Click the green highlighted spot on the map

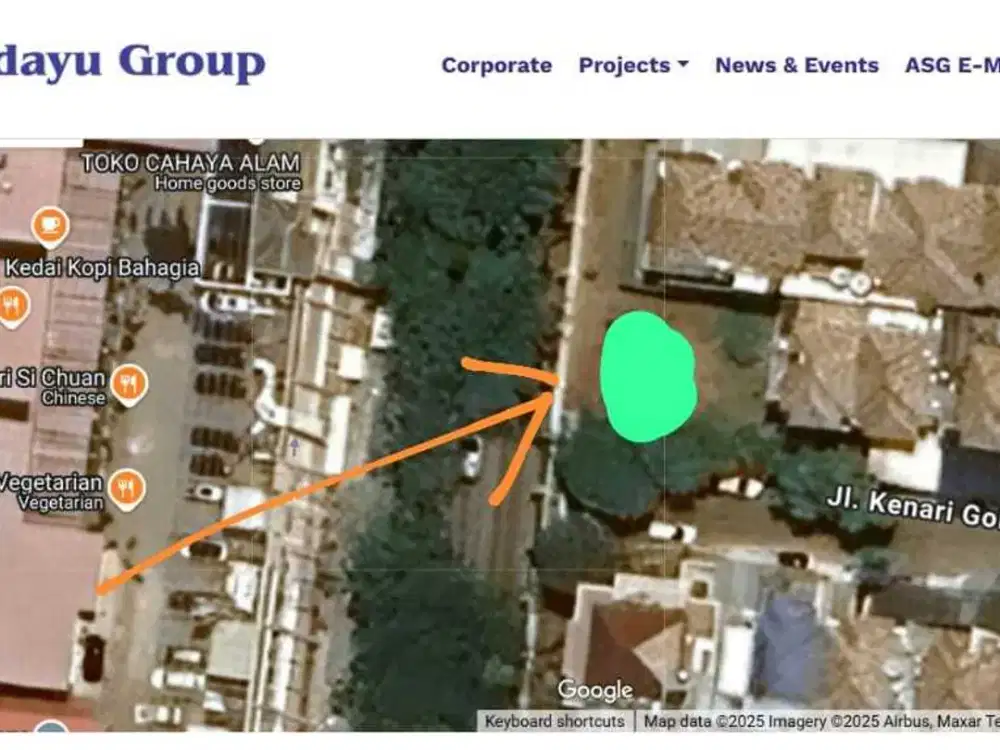point(647,376)
